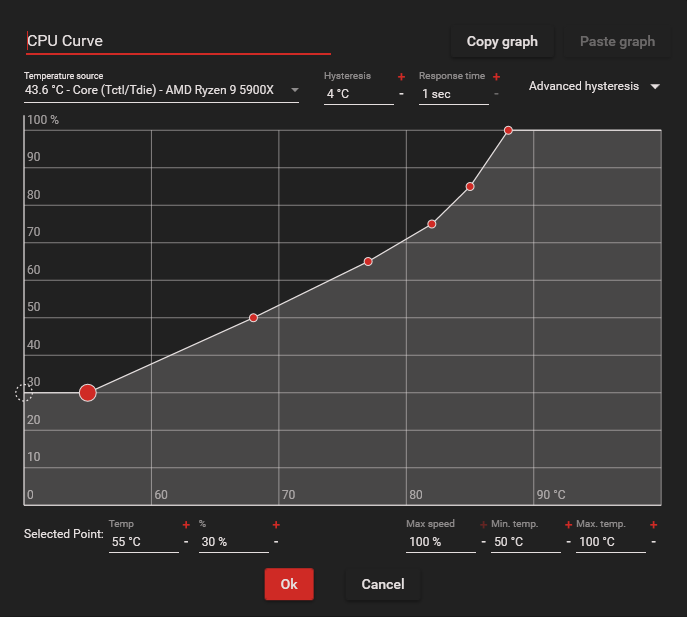
Task: Select the curve point at 65 %
Action: coord(368,262)
